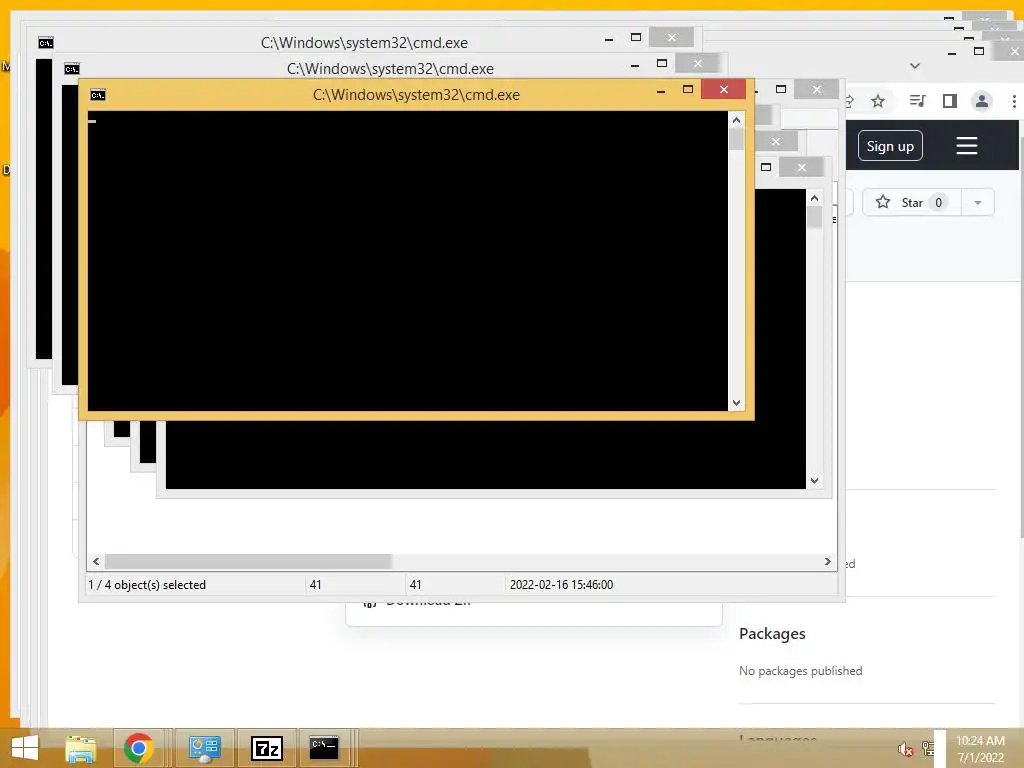The height and width of the screenshot is (768, 1024).
Task: Click the GitHub Sign up button
Action: pos(890,146)
